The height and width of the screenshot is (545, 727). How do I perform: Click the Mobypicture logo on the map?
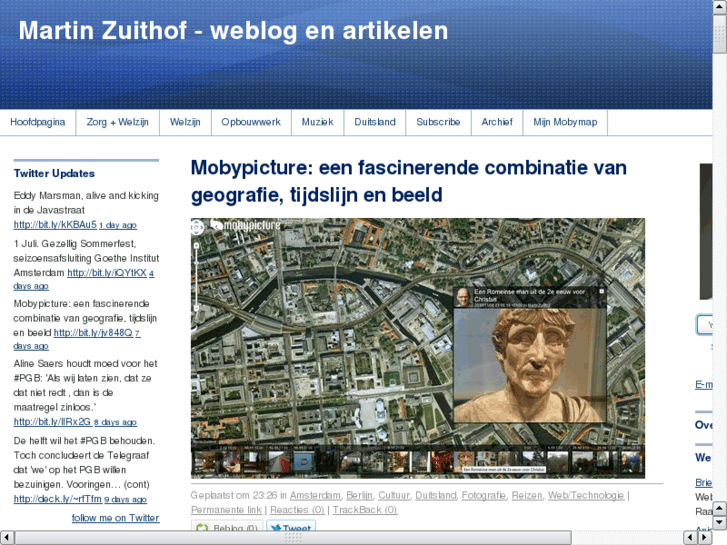click(x=245, y=227)
